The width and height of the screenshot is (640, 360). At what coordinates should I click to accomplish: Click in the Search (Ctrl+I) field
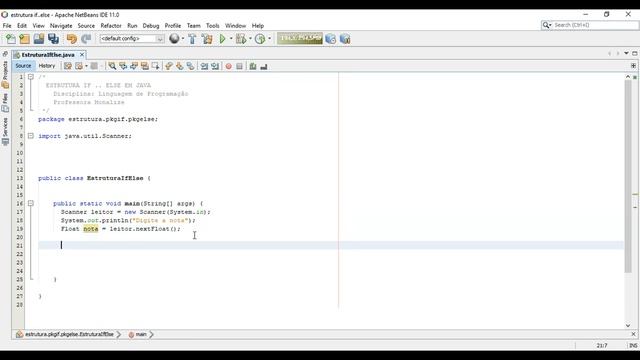[x=595, y=25]
